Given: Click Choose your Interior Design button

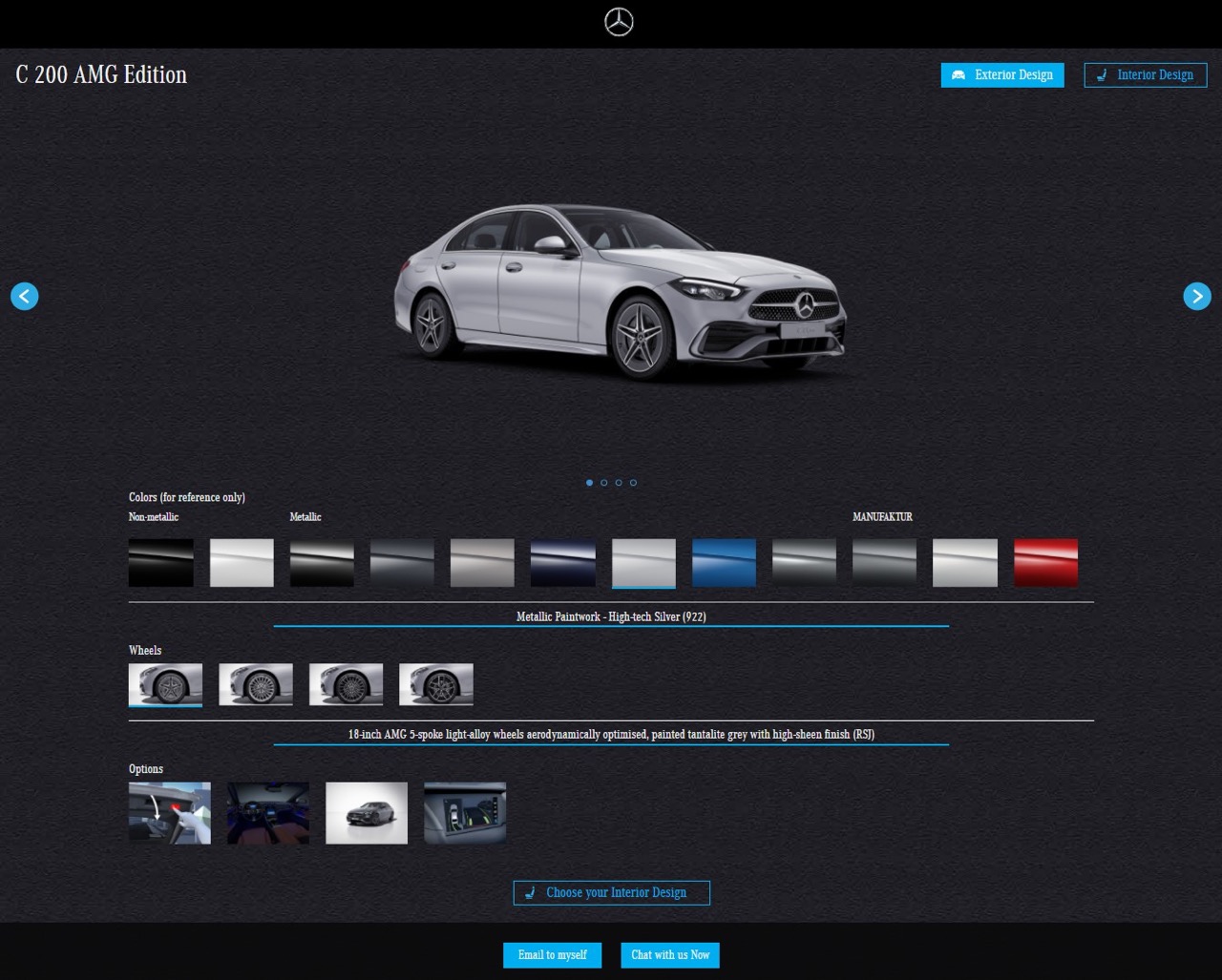Looking at the screenshot, I should coord(611,892).
